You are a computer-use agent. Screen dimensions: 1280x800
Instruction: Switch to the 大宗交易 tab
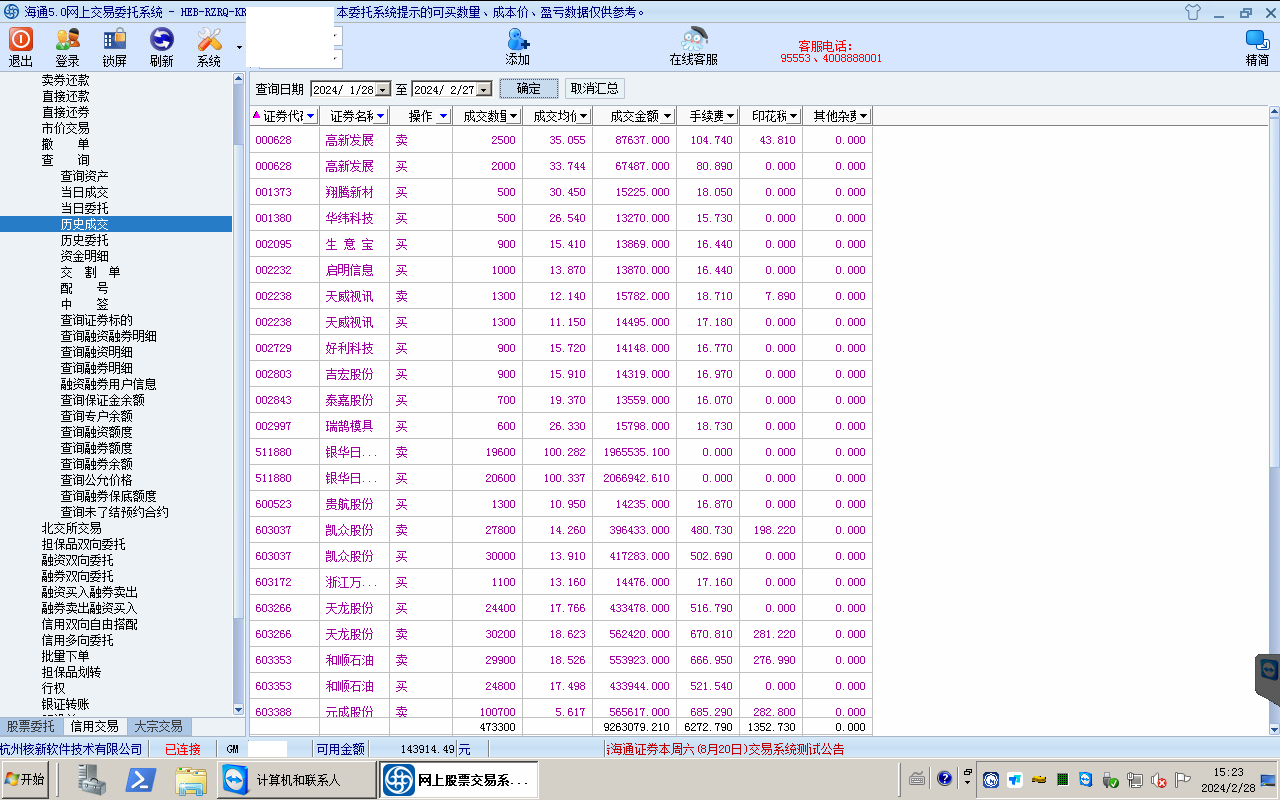[x=158, y=727]
